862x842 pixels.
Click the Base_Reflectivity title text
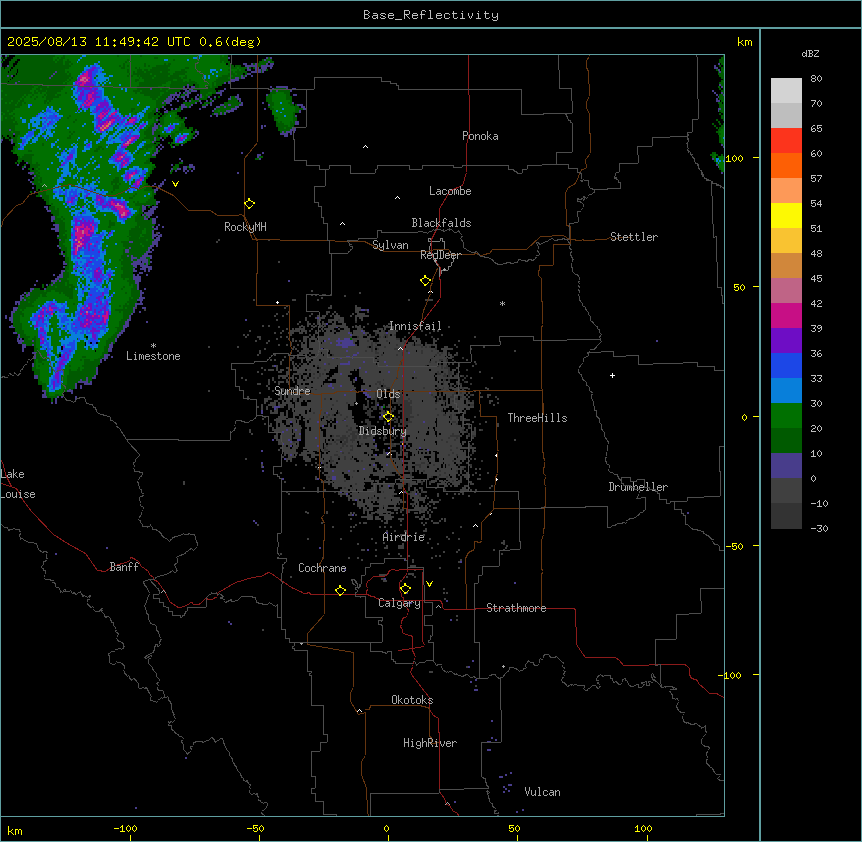point(431,15)
